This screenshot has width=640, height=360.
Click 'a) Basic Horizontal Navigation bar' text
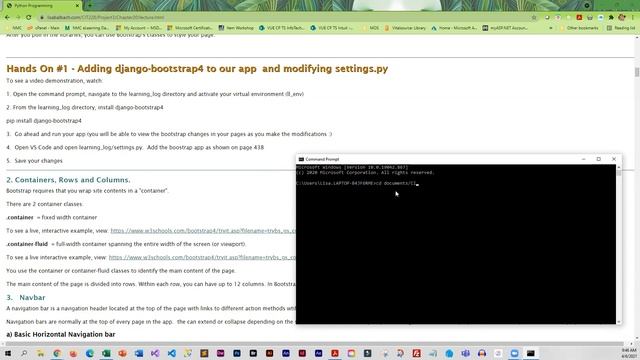[x=60, y=334]
